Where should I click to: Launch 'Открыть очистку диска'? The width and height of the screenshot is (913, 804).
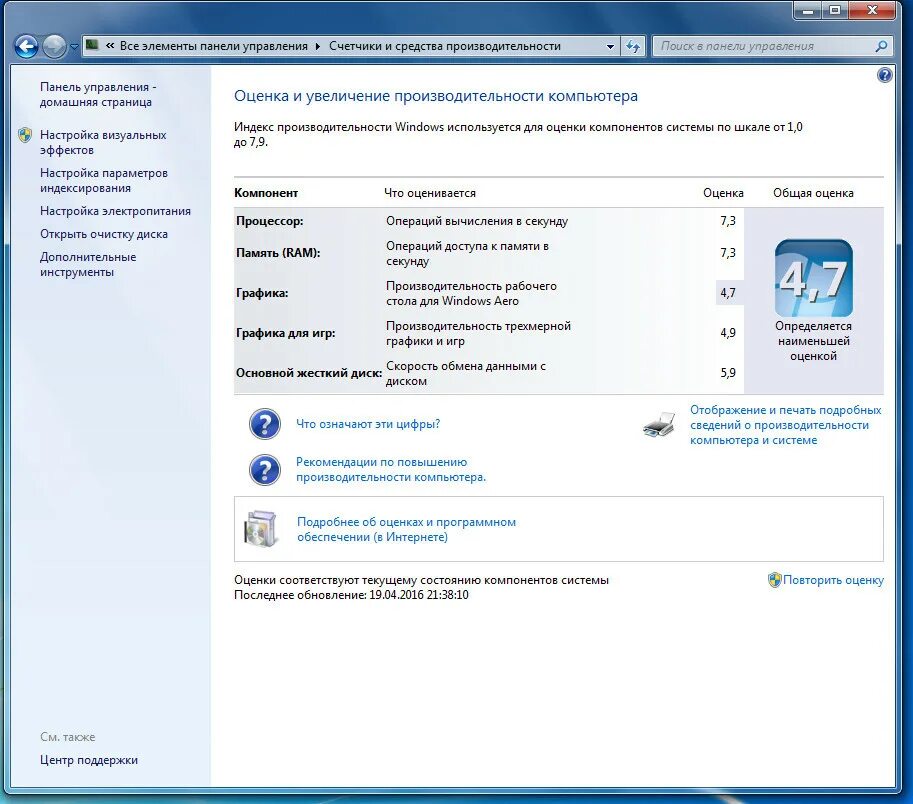pyautogui.click(x=104, y=234)
